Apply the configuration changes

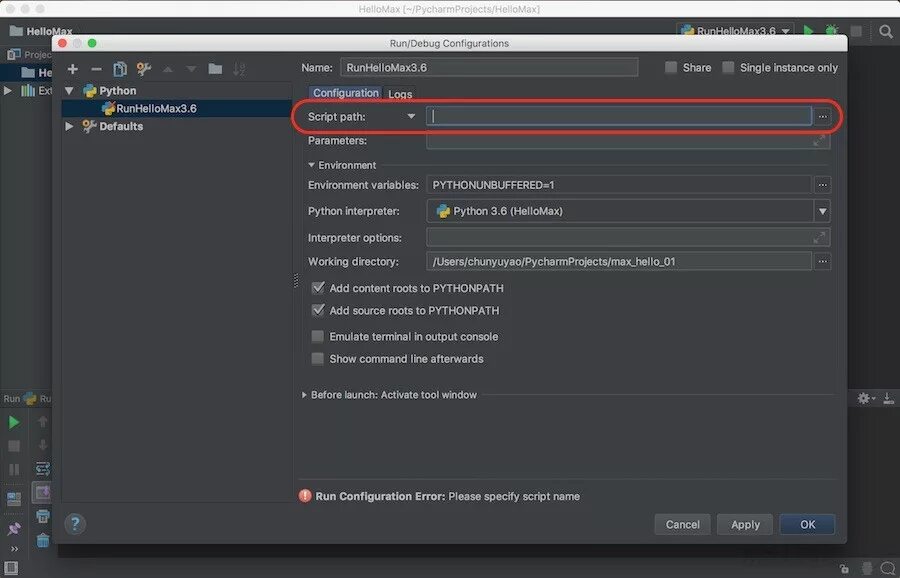pos(745,524)
